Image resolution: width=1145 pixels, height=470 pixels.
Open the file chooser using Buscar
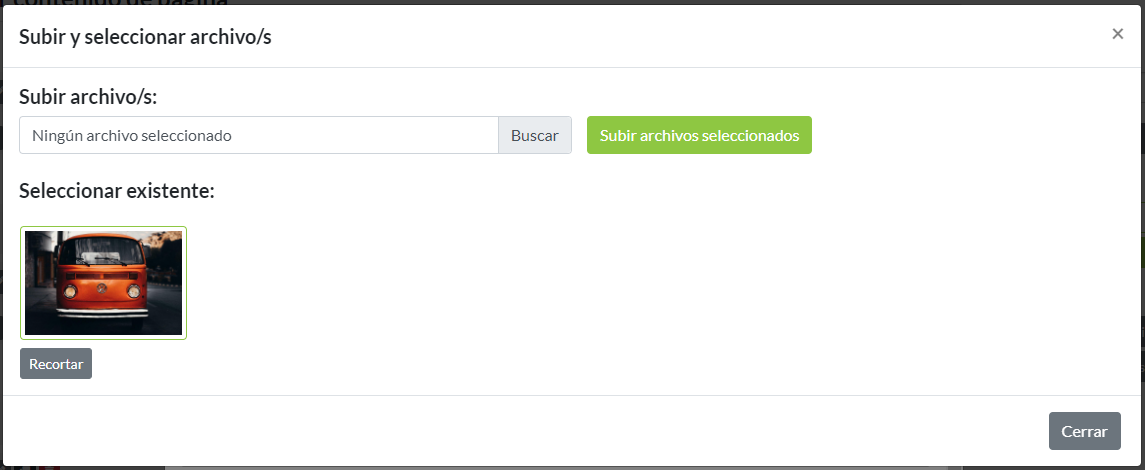[535, 135]
